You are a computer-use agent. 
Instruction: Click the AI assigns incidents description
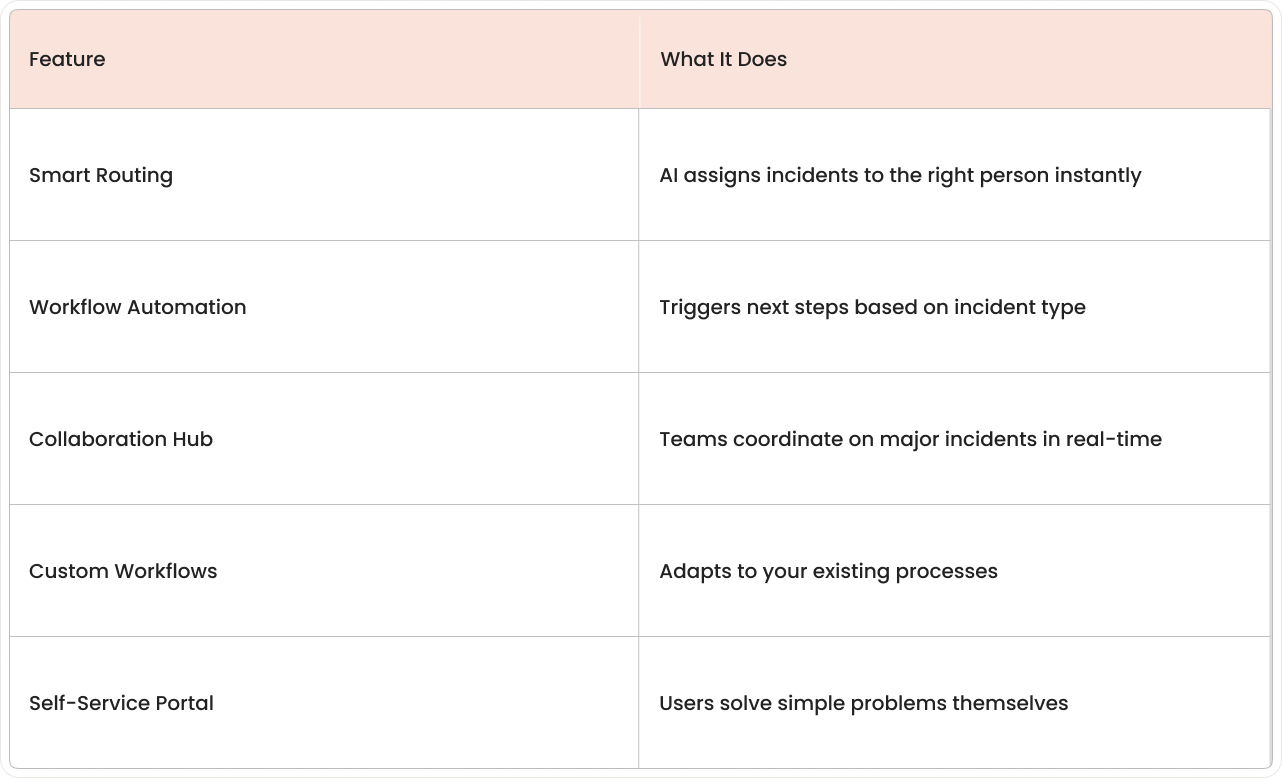pos(900,175)
